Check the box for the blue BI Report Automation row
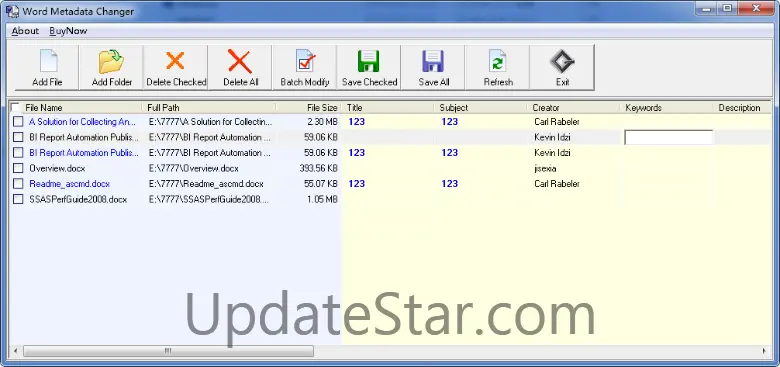The width and height of the screenshot is (780, 367). tap(18, 153)
